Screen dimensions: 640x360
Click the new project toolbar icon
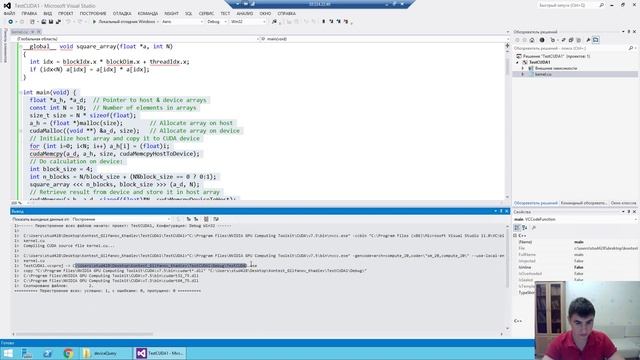pyautogui.click(x=32, y=22)
